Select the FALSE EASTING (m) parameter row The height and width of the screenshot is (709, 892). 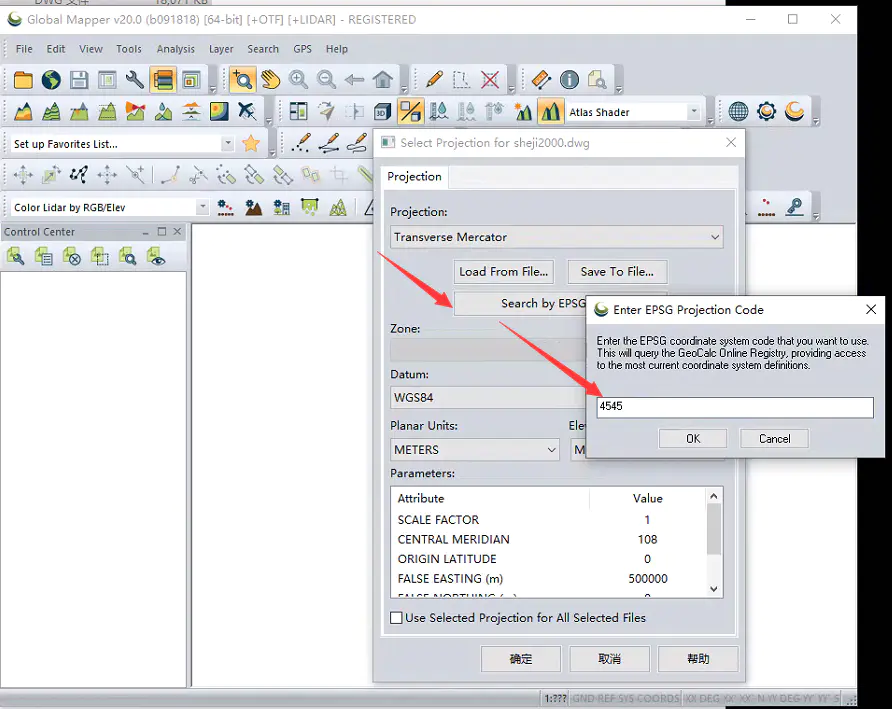549,579
